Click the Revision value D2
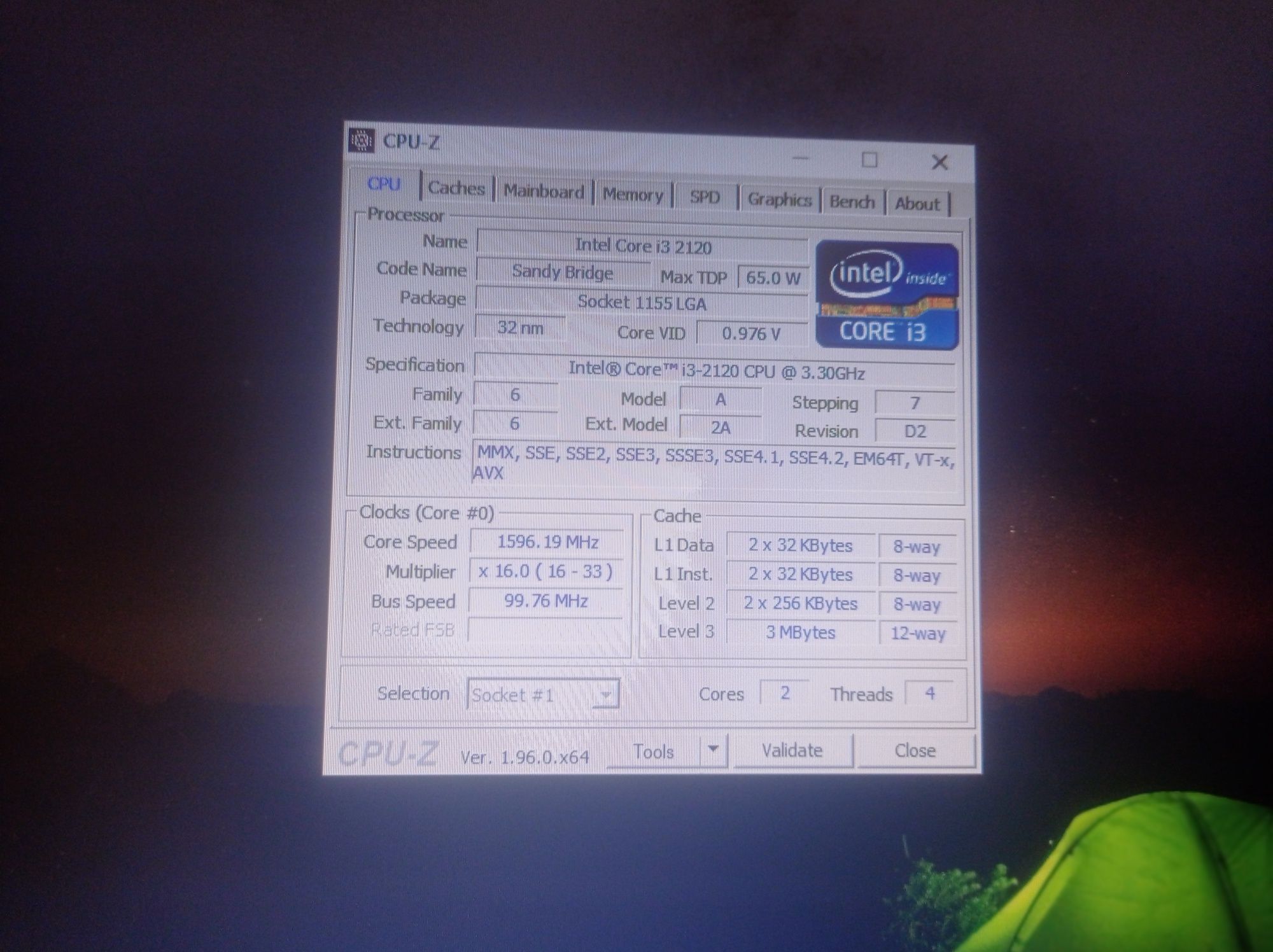 [x=915, y=431]
